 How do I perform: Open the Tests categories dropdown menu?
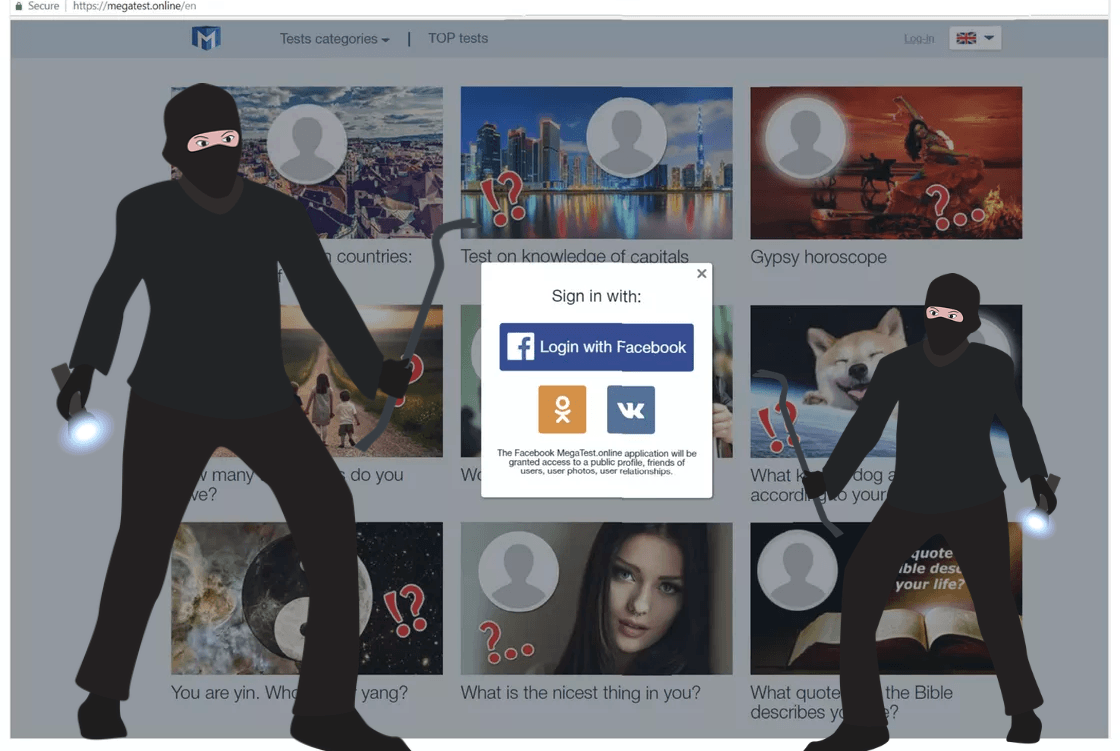click(x=334, y=39)
